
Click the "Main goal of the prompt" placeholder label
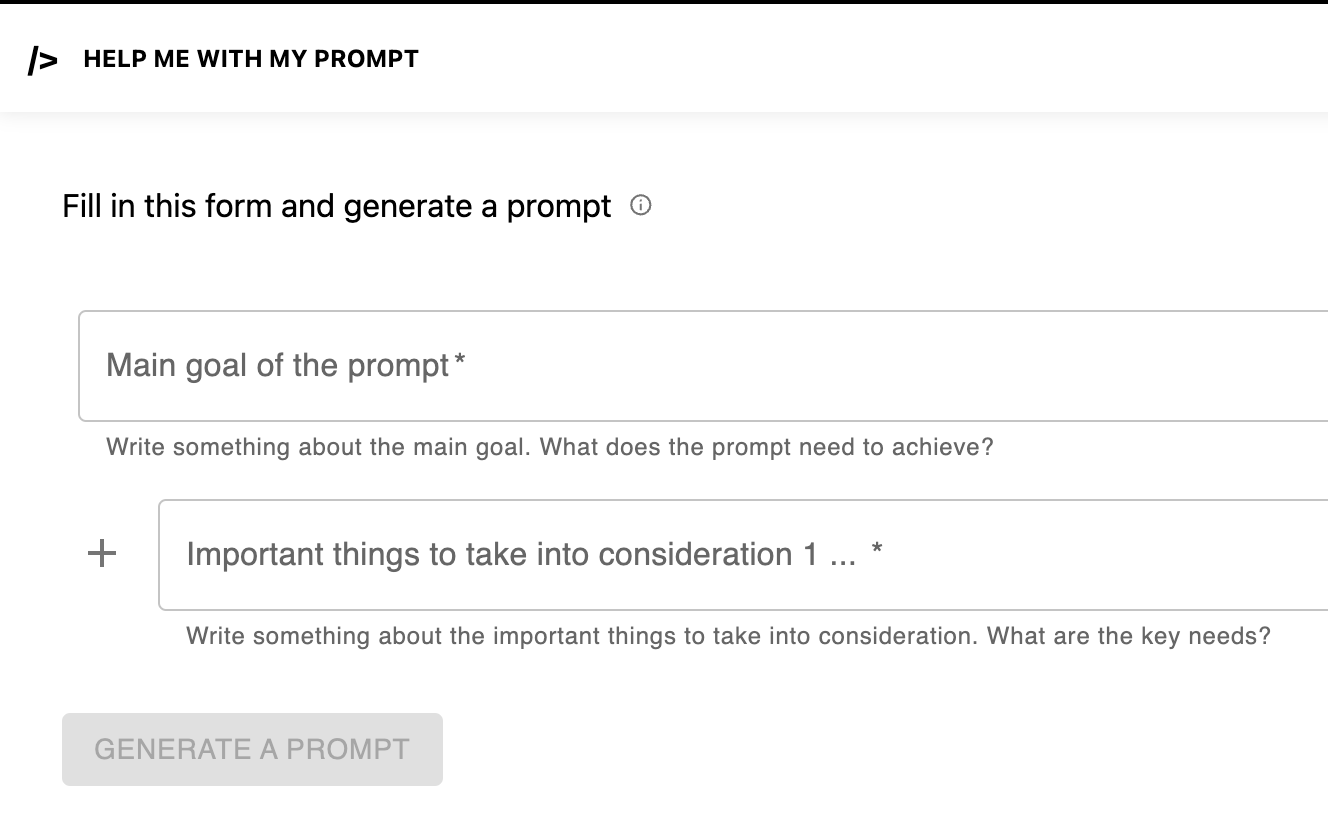click(x=277, y=366)
